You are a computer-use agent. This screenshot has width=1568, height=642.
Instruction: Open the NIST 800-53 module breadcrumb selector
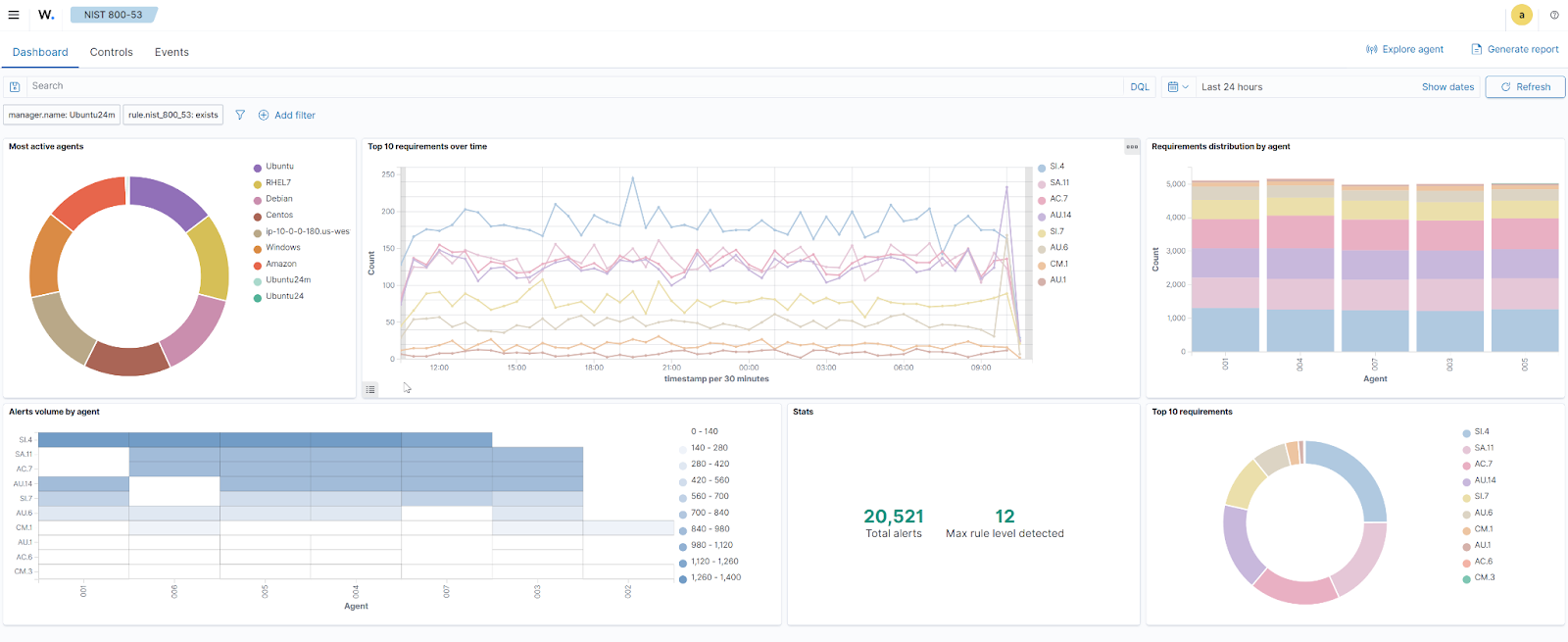pyautogui.click(x=113, y=15)
